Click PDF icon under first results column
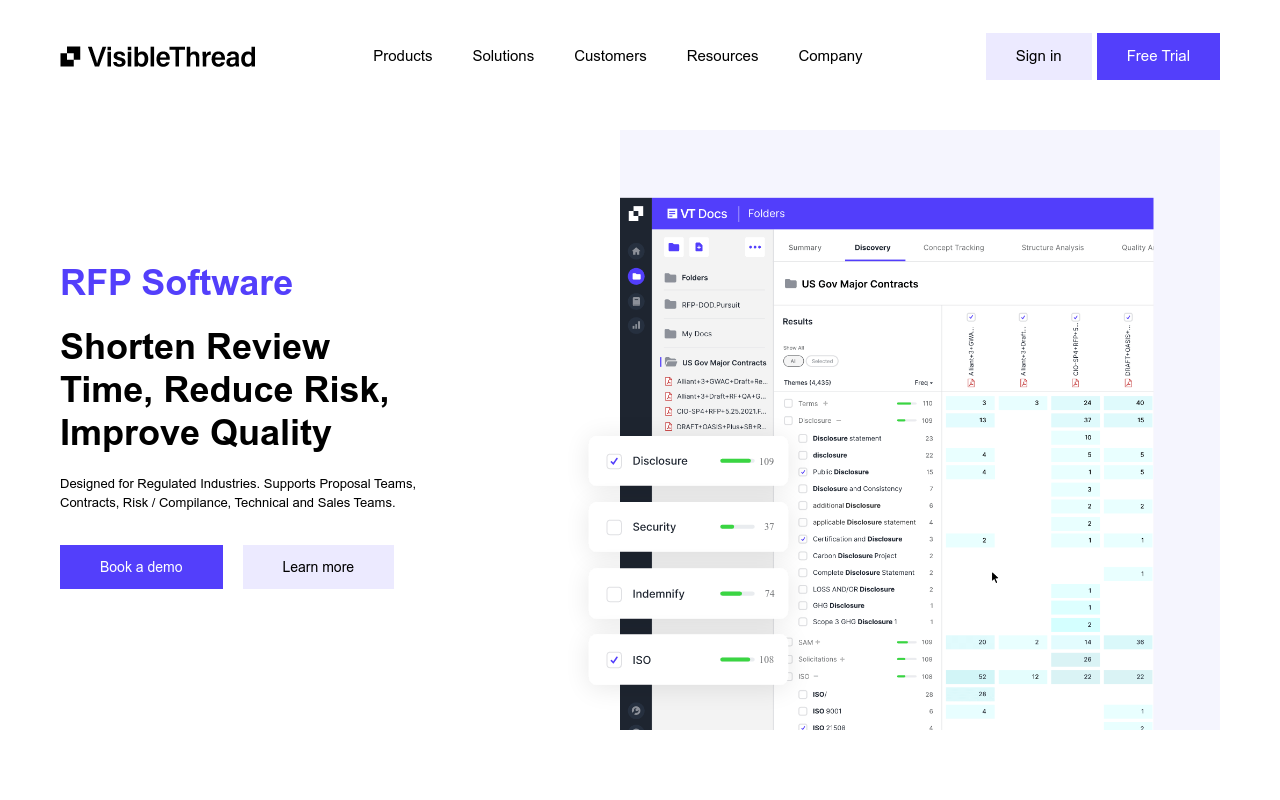The width and height of the screenshot is (1280, 800). point(971,382)
